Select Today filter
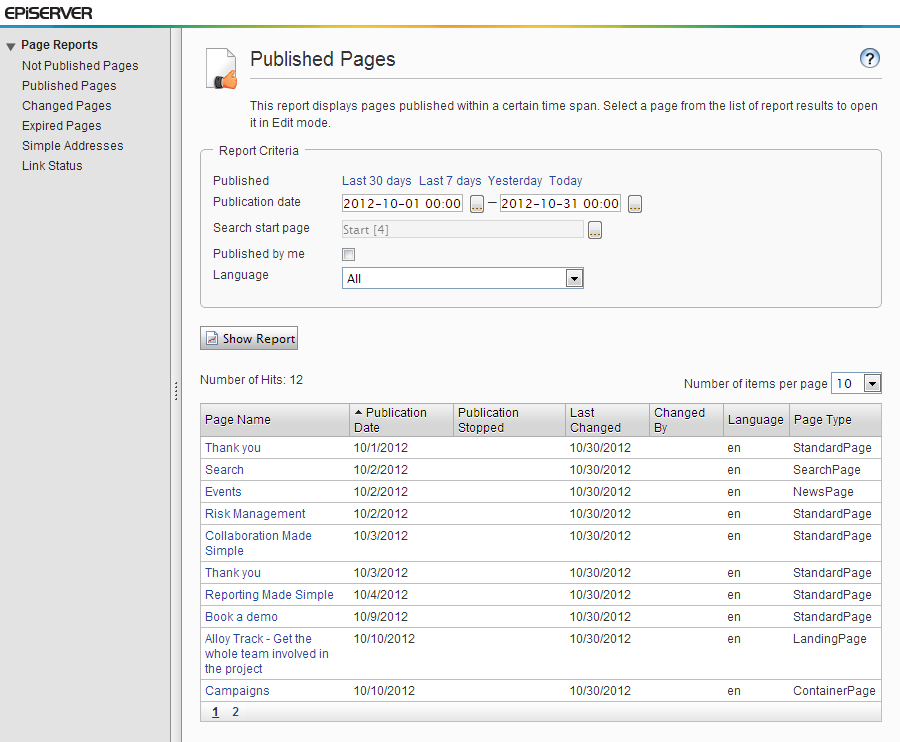The height and width of the screenshot is (742, 900). 565,181
